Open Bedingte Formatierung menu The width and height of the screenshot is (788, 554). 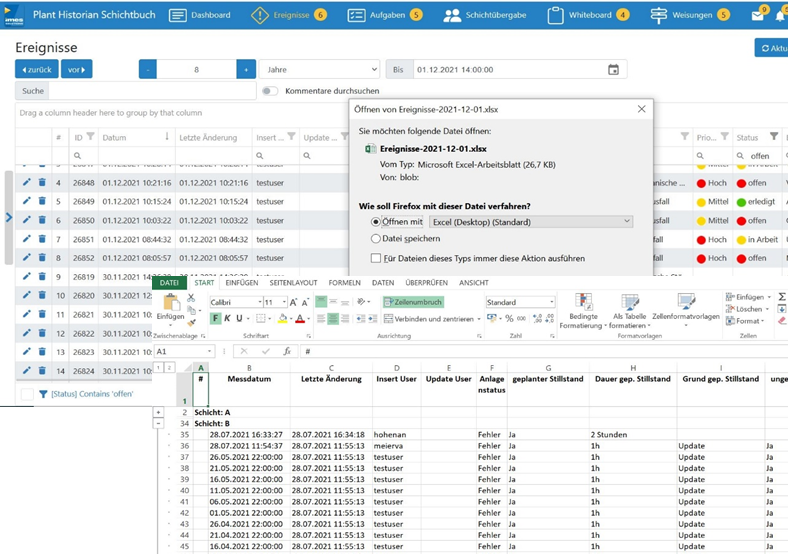coord(583,312)
